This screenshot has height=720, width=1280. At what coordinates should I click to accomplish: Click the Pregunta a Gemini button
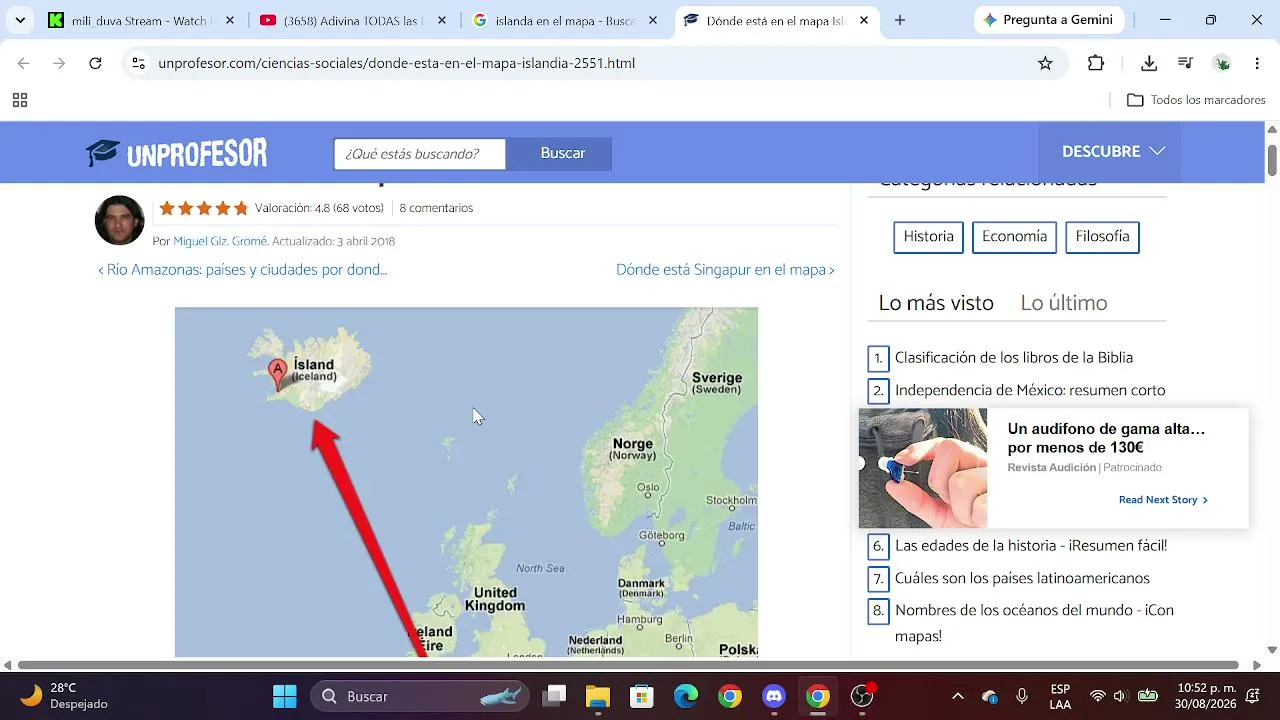coord(1049,20)
